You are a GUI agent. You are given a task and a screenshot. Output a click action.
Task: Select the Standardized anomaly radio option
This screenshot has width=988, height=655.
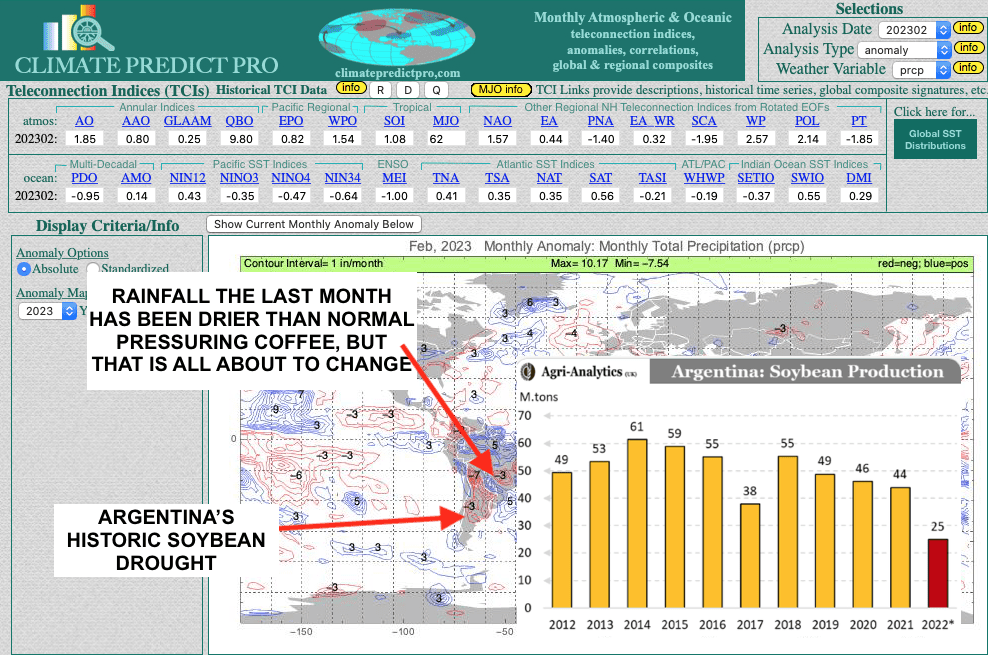click(x=93, y=269)
